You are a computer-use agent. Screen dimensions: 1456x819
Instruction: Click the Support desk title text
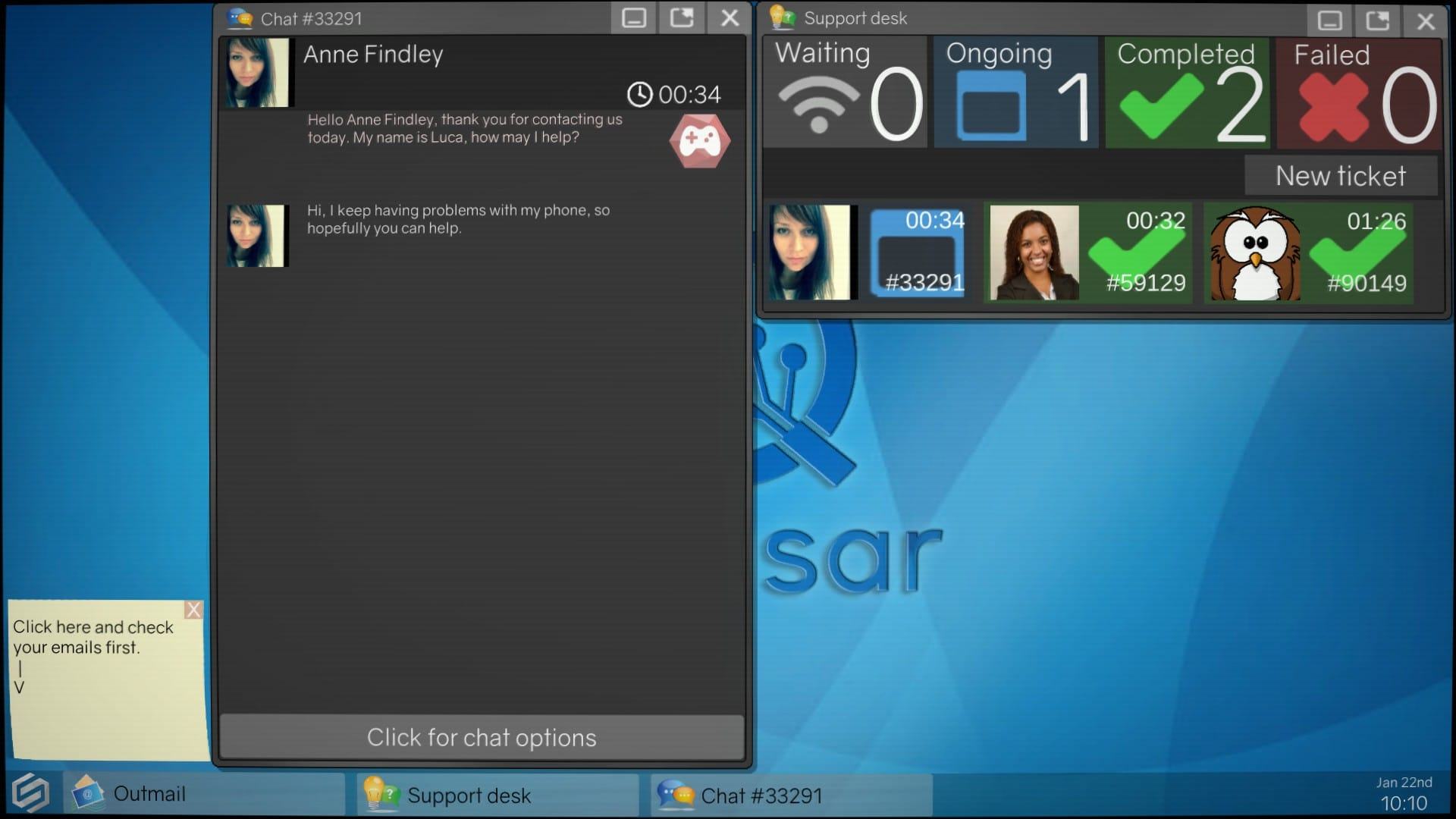(855, 18)
